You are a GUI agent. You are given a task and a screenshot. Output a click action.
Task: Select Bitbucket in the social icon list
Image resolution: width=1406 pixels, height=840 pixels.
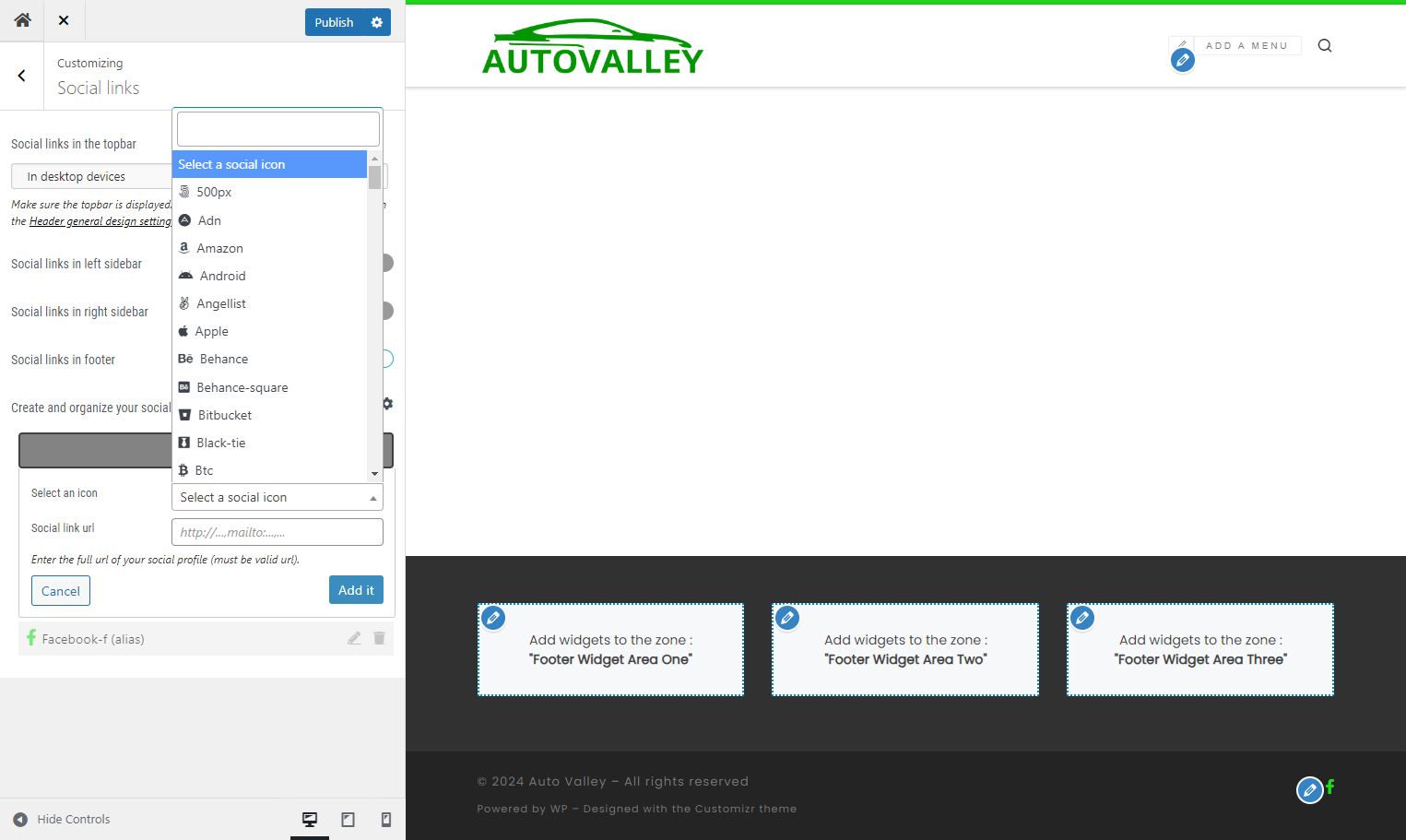pos(269,415)
